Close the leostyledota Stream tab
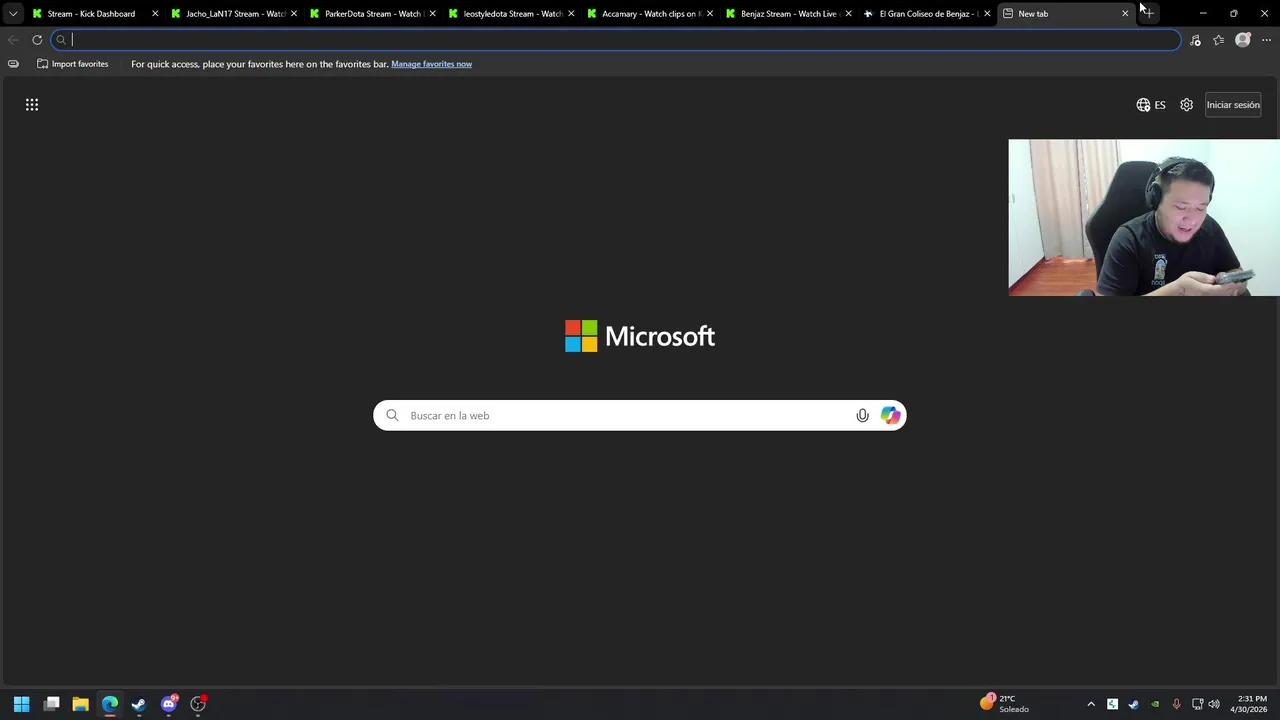The width and height of the screenshot is (1280, 720). [x=571, y=14]
